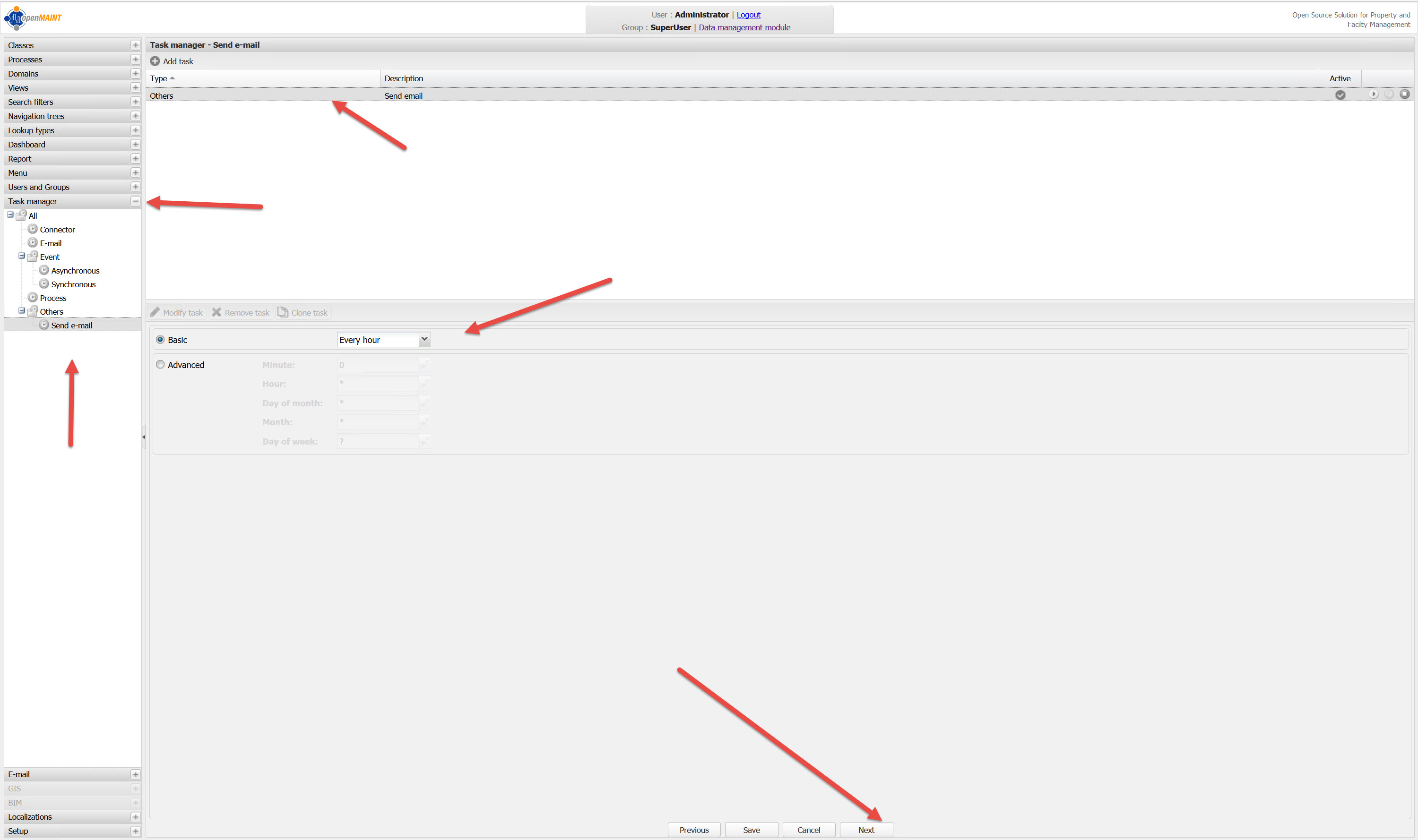Click the openMAINT logo
This screenshot has width=1418, height=840.
coord(33,17)
